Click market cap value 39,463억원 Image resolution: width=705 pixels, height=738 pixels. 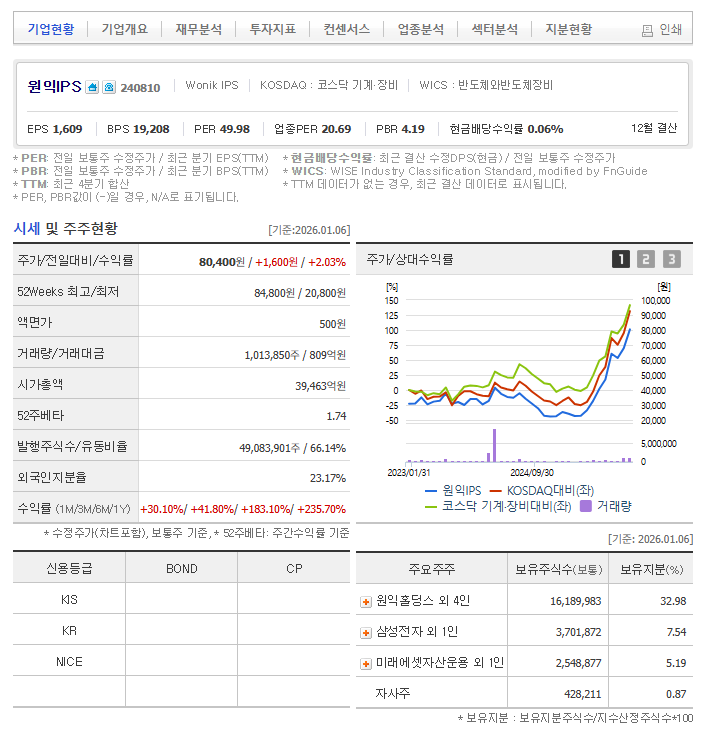click(x=320, y=386)
